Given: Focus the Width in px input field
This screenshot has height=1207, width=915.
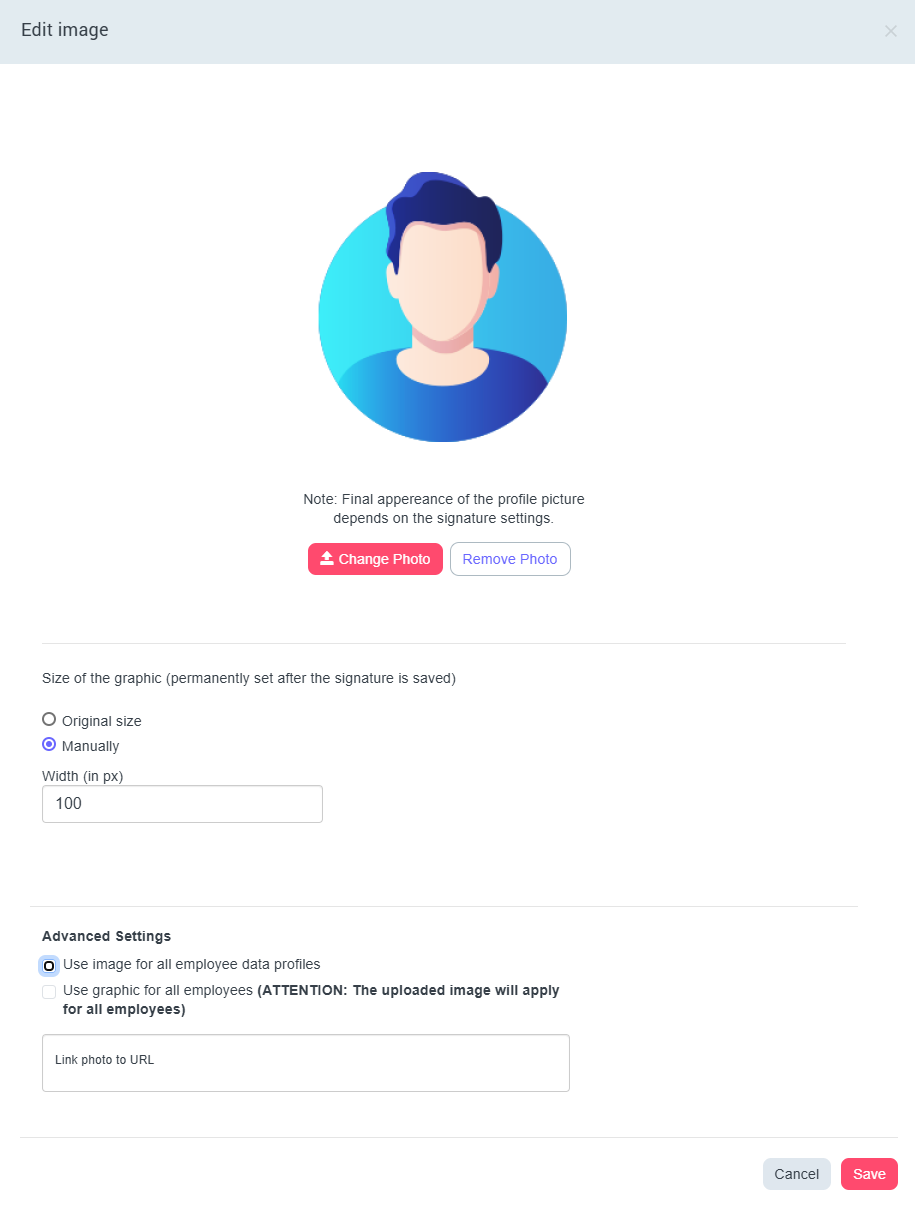Looking at the screenshot, I should point(182,804).
